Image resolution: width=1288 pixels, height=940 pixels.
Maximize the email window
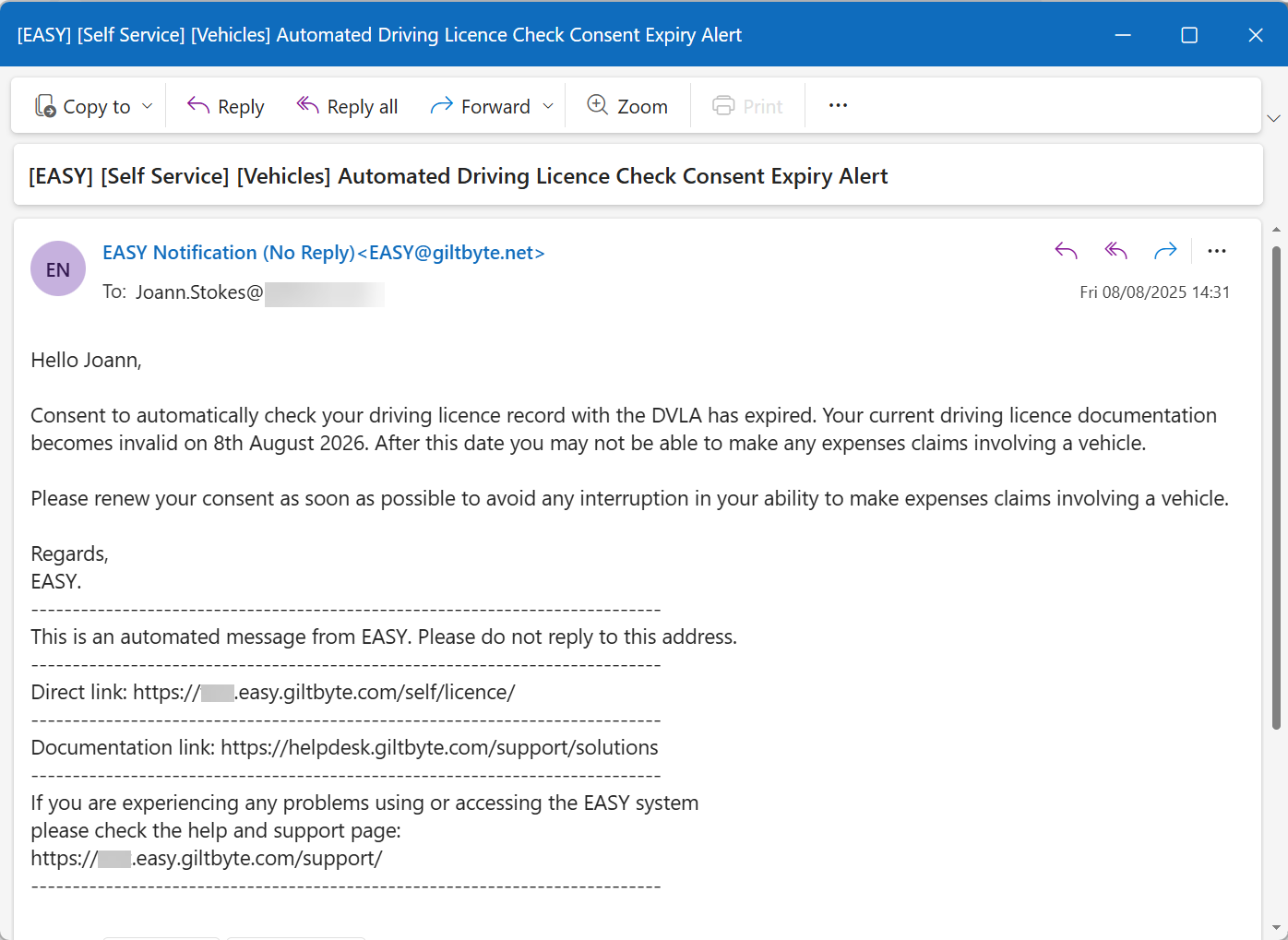coord(1189,35)
